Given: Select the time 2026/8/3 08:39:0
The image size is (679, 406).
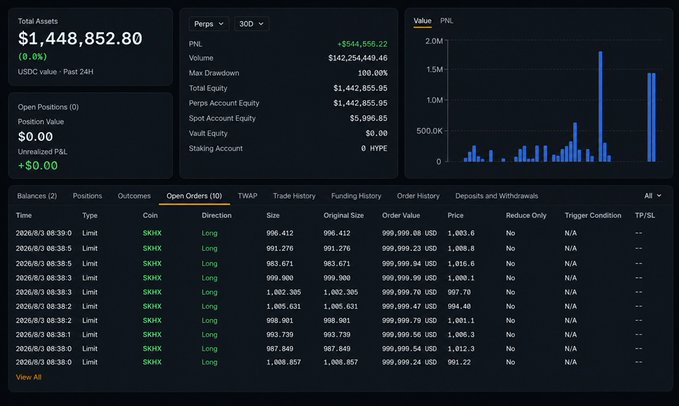Looking at the screenshot, I should click(x=44, y=233).
